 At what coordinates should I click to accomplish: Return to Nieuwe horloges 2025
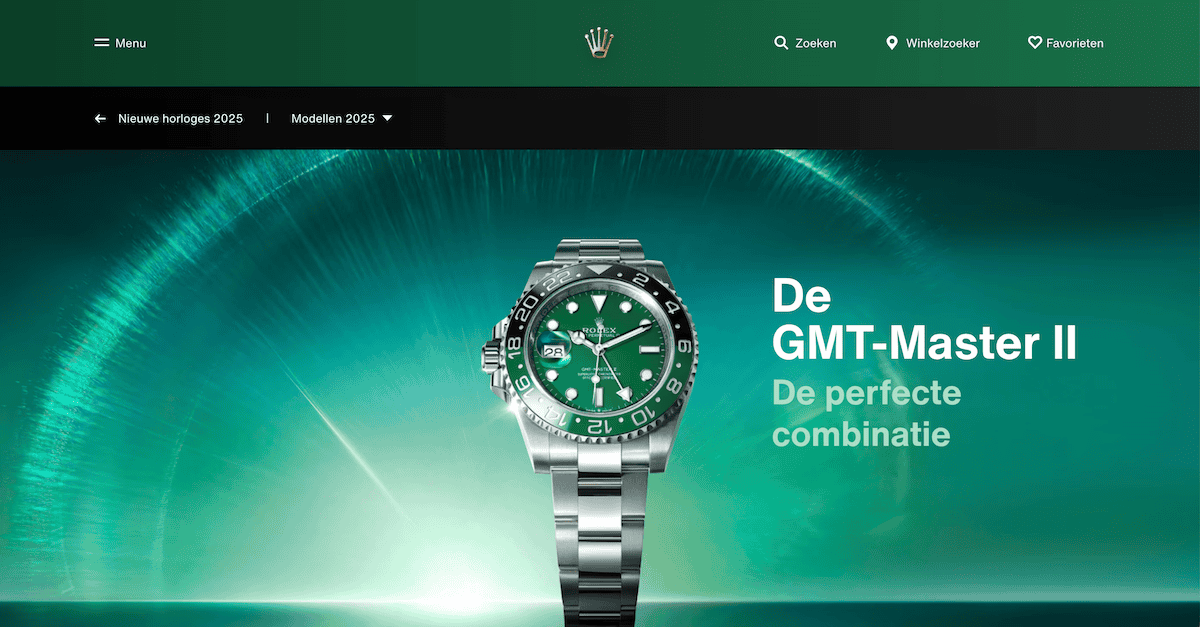point(180,118)
